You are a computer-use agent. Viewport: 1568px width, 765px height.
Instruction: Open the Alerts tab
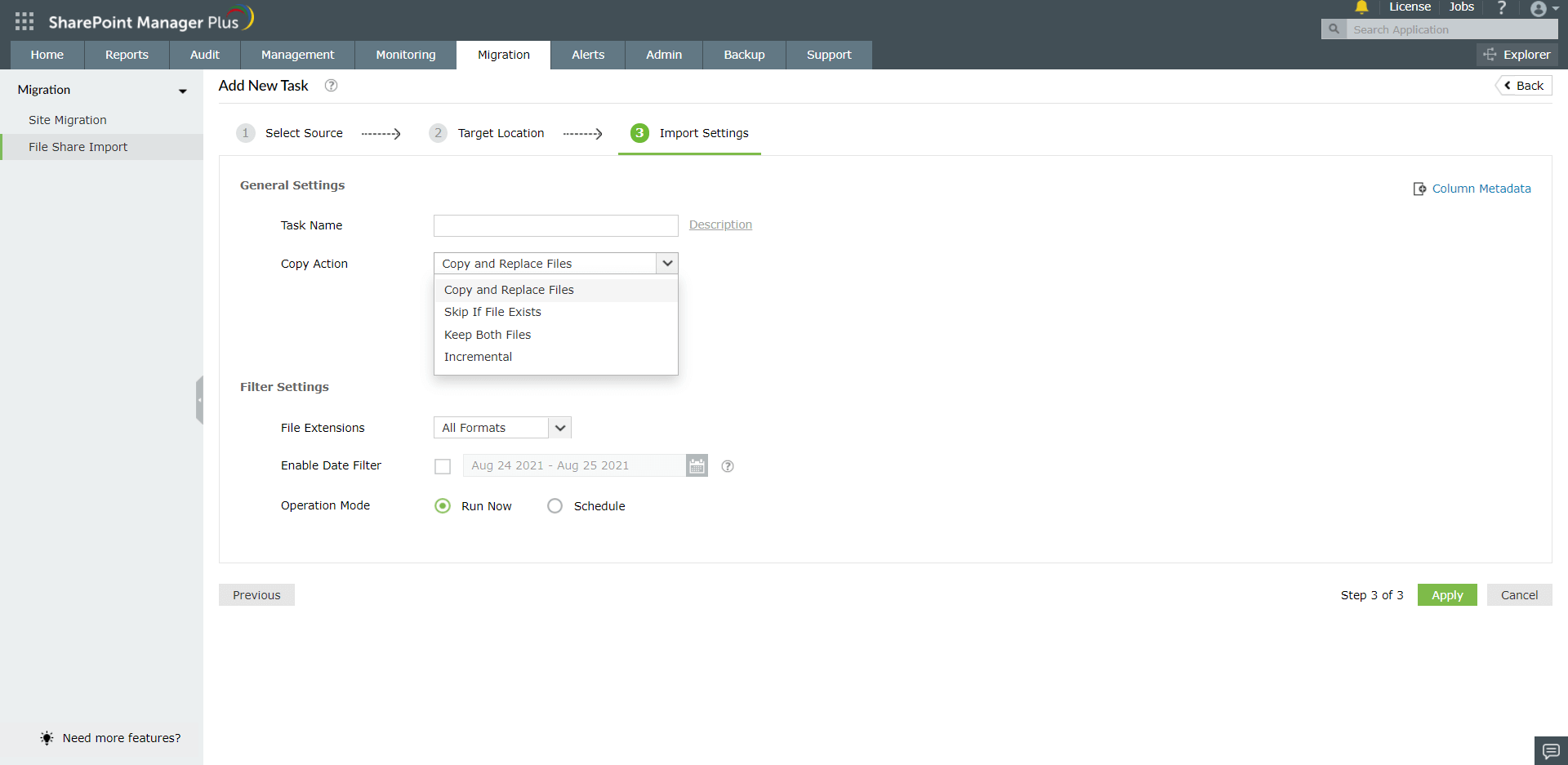tap(588, 55)
